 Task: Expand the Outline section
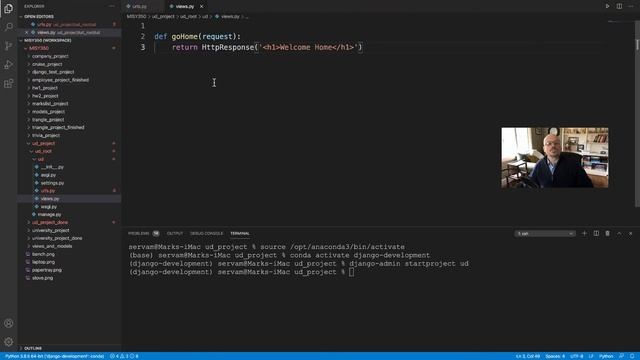(x=33, y=348)
